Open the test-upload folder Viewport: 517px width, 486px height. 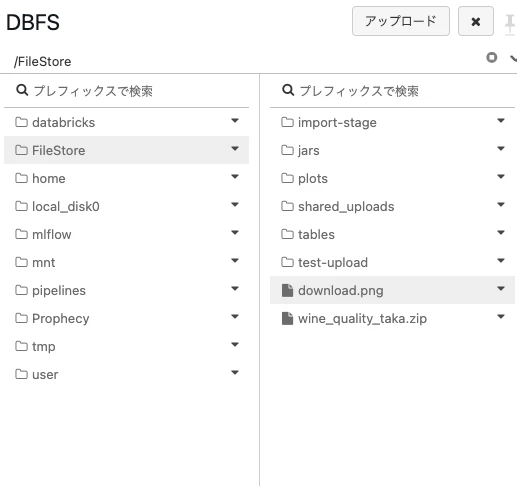pyautogui.click(x=392, y=262)
